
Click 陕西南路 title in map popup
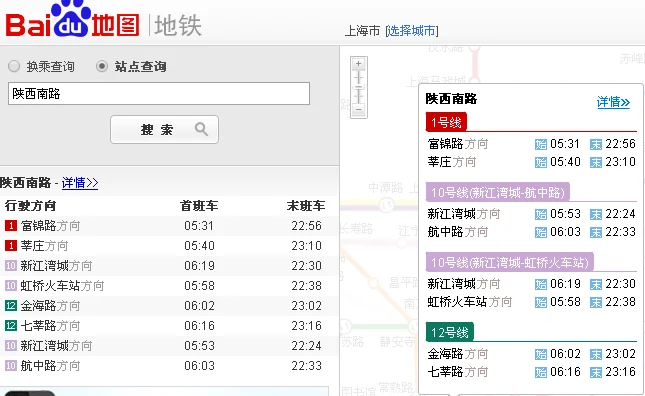pyautogui.click(x=451, y=99)
